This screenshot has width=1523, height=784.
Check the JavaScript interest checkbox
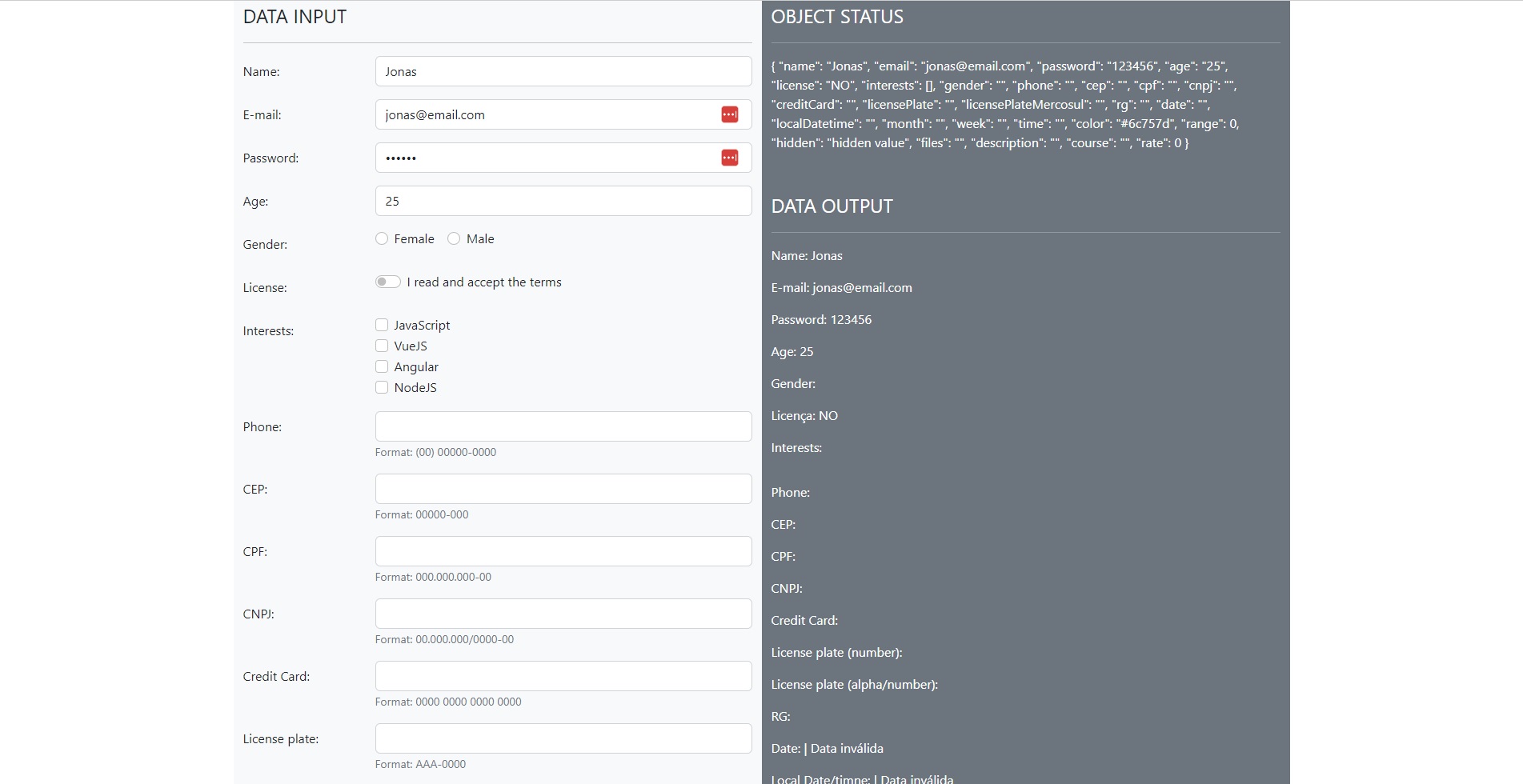[x=382, y=325]
